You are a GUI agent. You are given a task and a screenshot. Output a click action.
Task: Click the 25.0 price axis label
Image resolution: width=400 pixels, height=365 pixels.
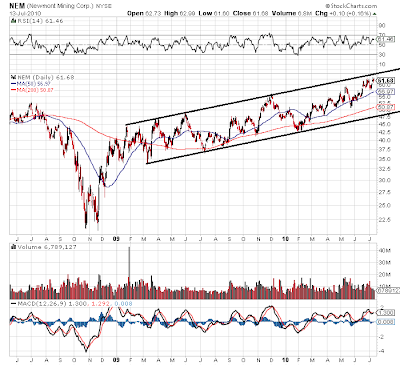tap(384, 205)
